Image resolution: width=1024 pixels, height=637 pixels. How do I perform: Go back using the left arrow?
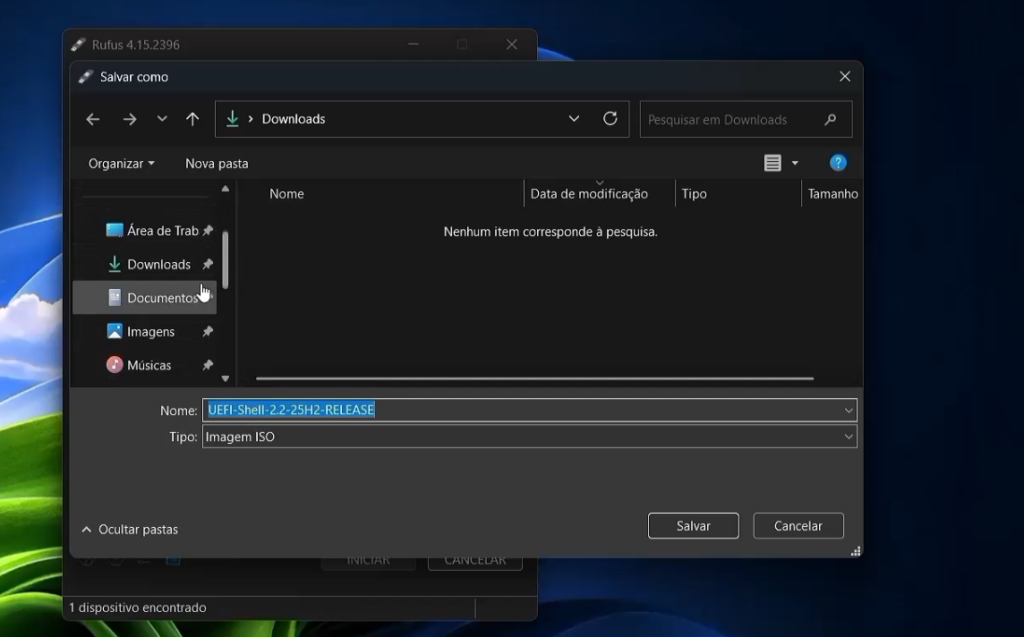[x=93, y=119]
